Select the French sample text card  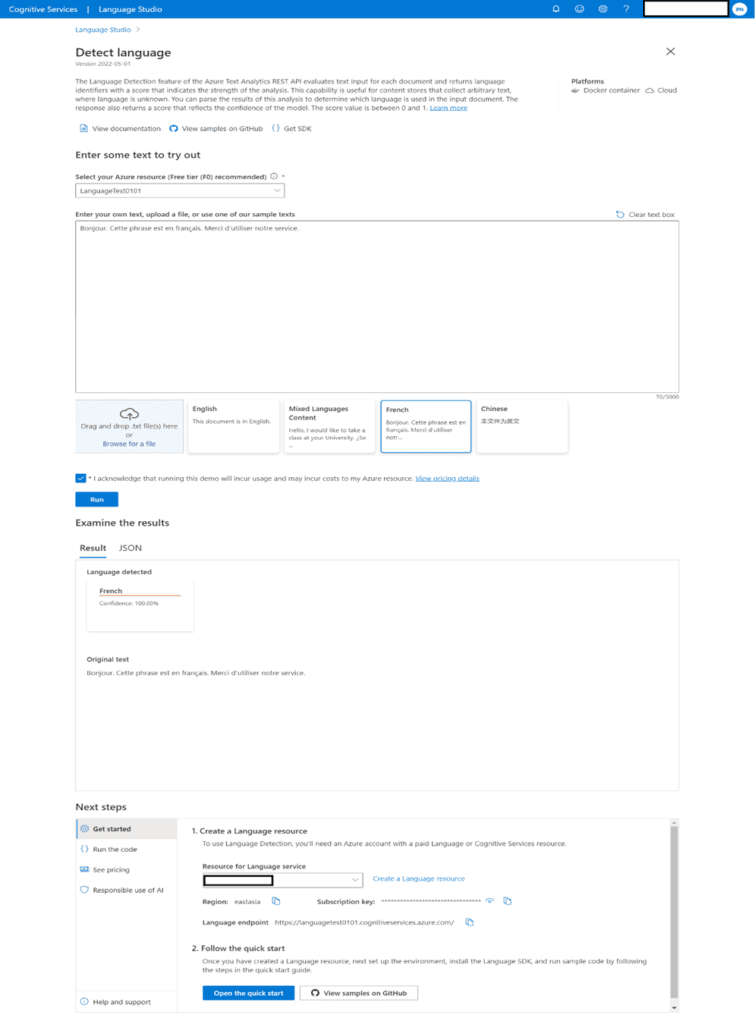tap(426, 426)
